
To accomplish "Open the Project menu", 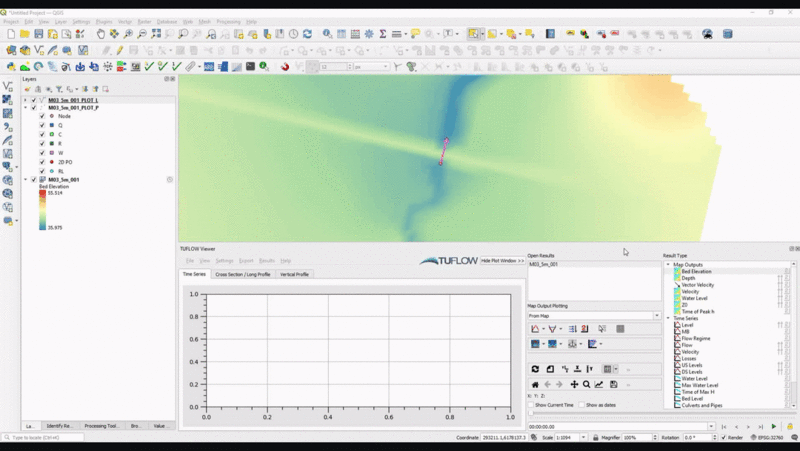I will (11, 22).
